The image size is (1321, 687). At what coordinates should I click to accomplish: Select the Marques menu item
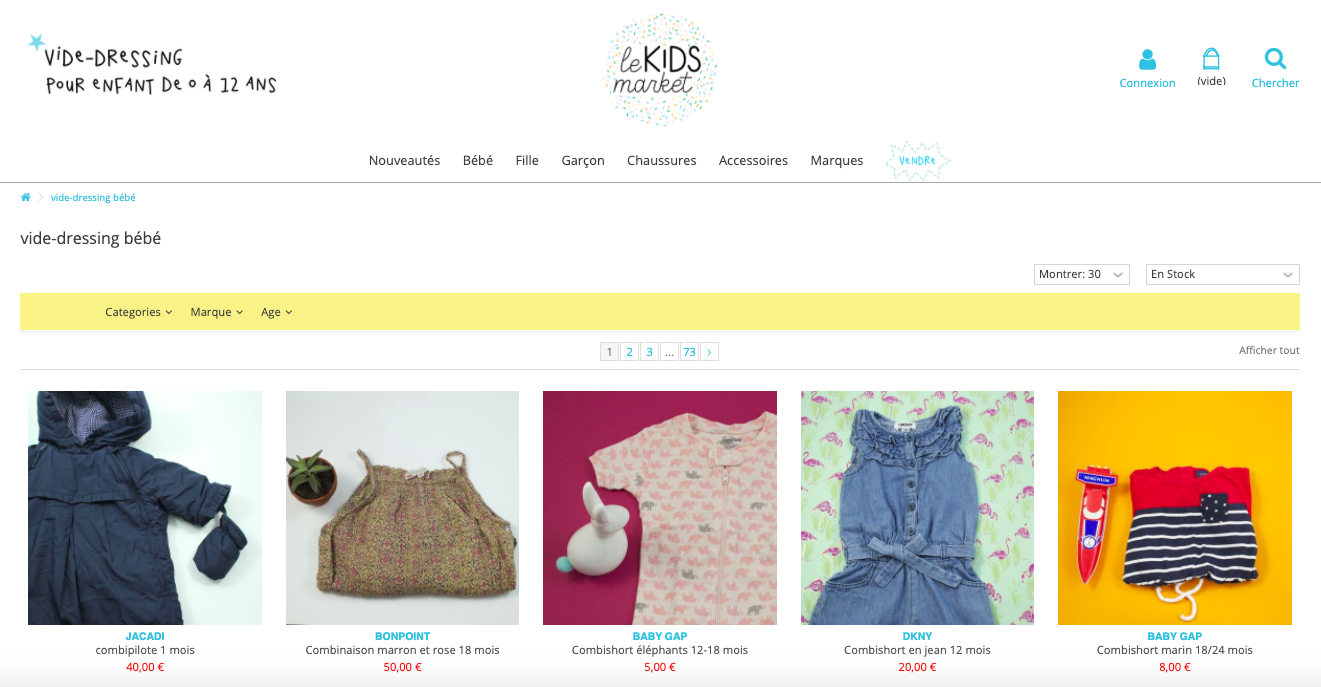coord(836,161)
